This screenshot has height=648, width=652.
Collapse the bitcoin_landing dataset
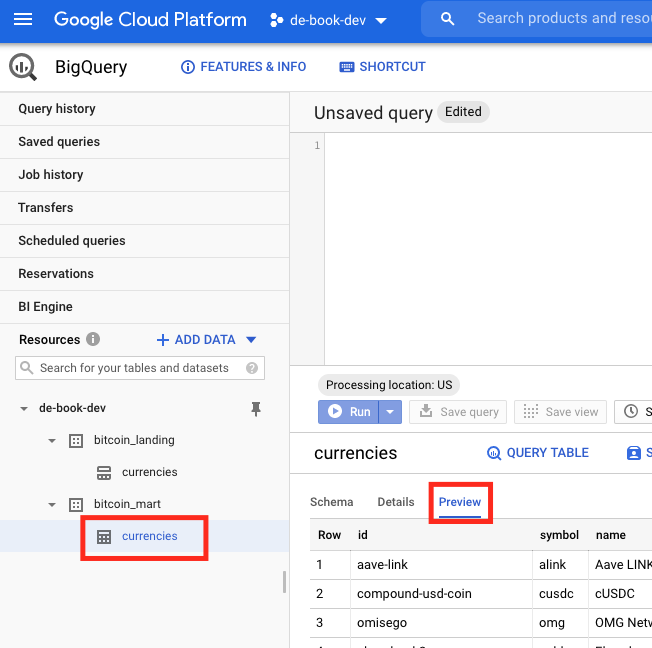click(52, 440)
